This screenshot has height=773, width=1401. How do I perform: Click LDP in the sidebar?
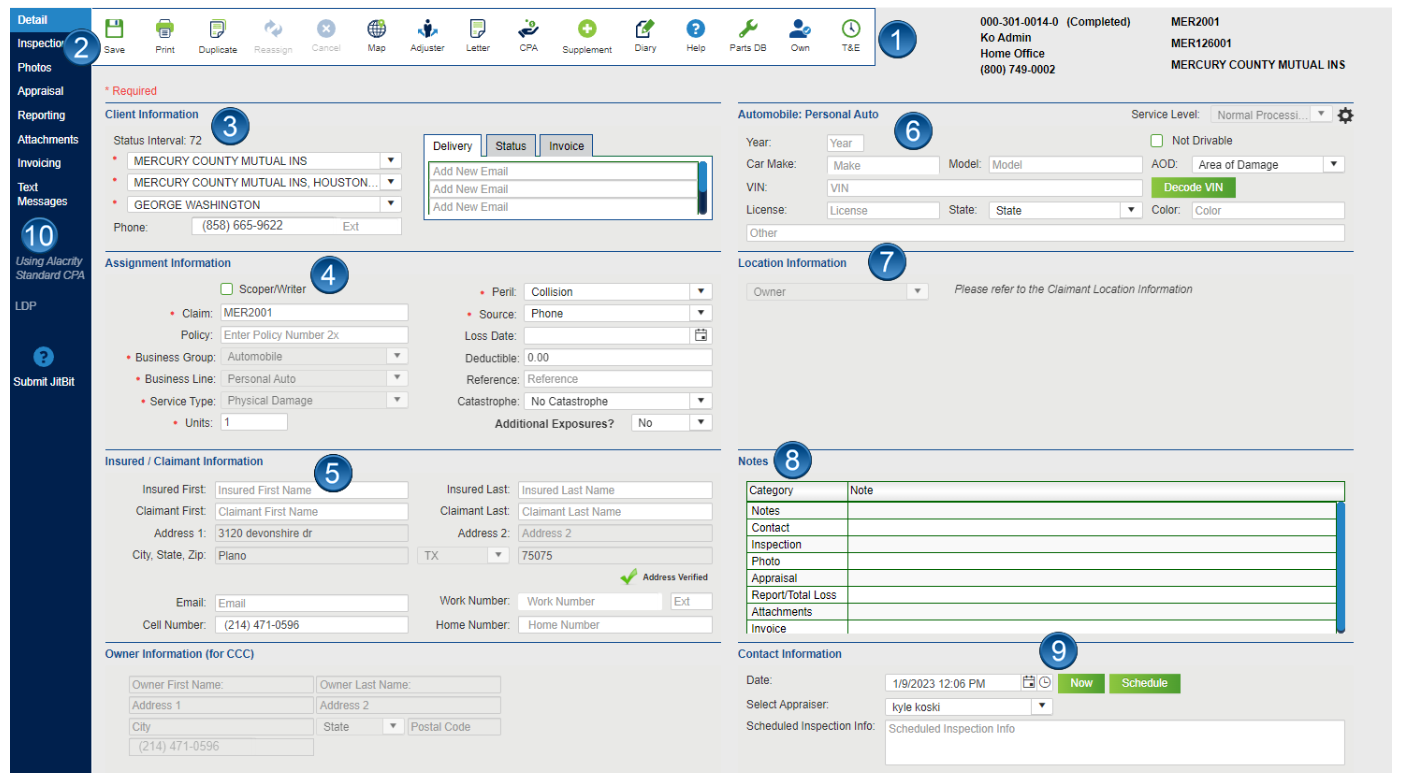click(26, 306)
